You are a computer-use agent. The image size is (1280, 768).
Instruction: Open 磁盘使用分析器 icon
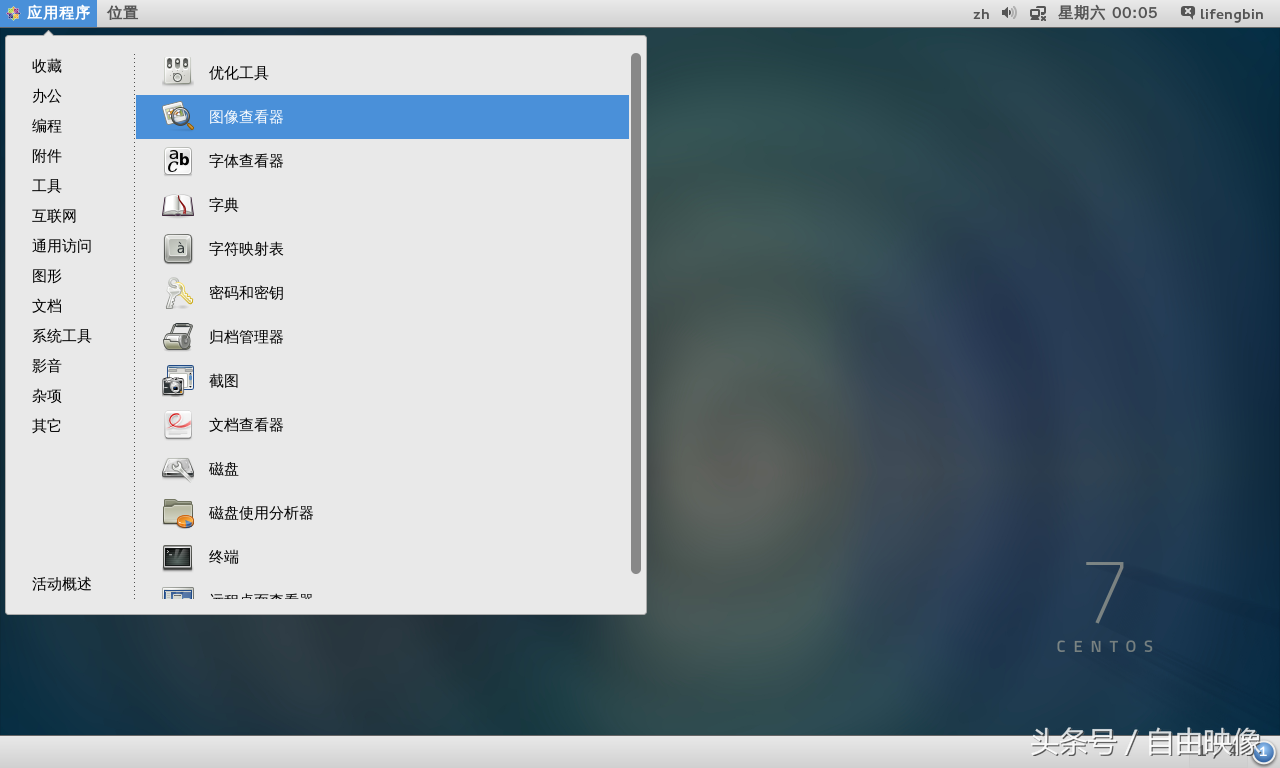click(x=178, y=513)
